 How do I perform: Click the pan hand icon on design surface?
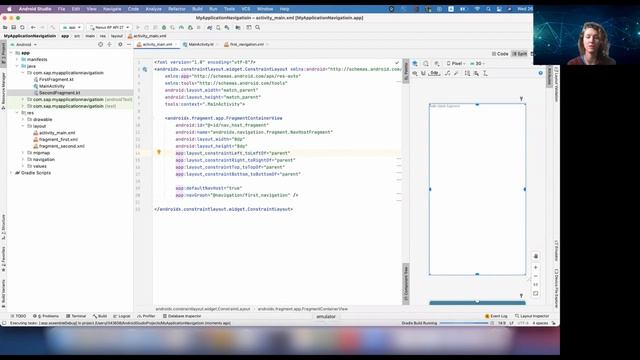coord(536,256)
